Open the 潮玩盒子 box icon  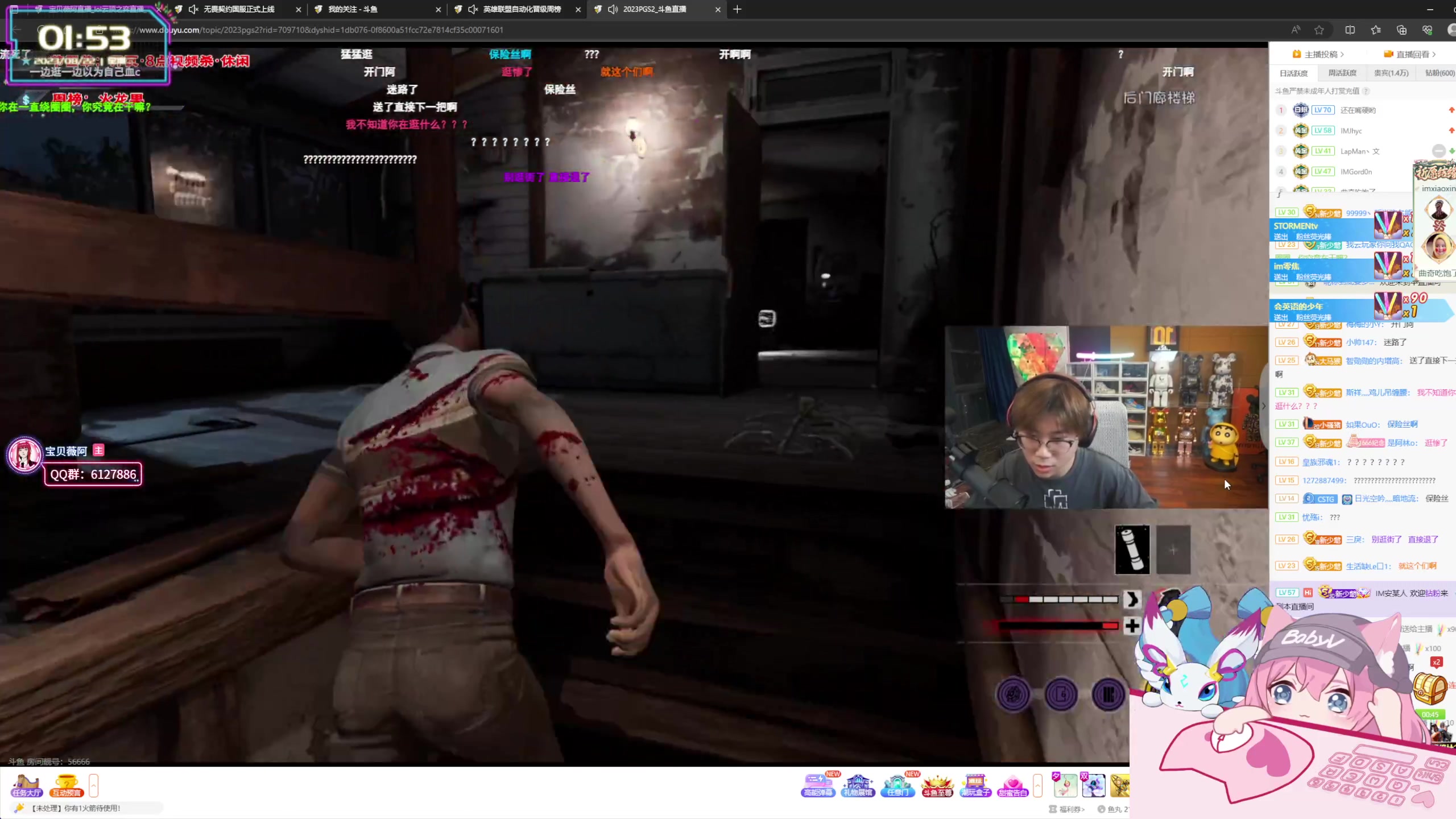pos(975,785)
